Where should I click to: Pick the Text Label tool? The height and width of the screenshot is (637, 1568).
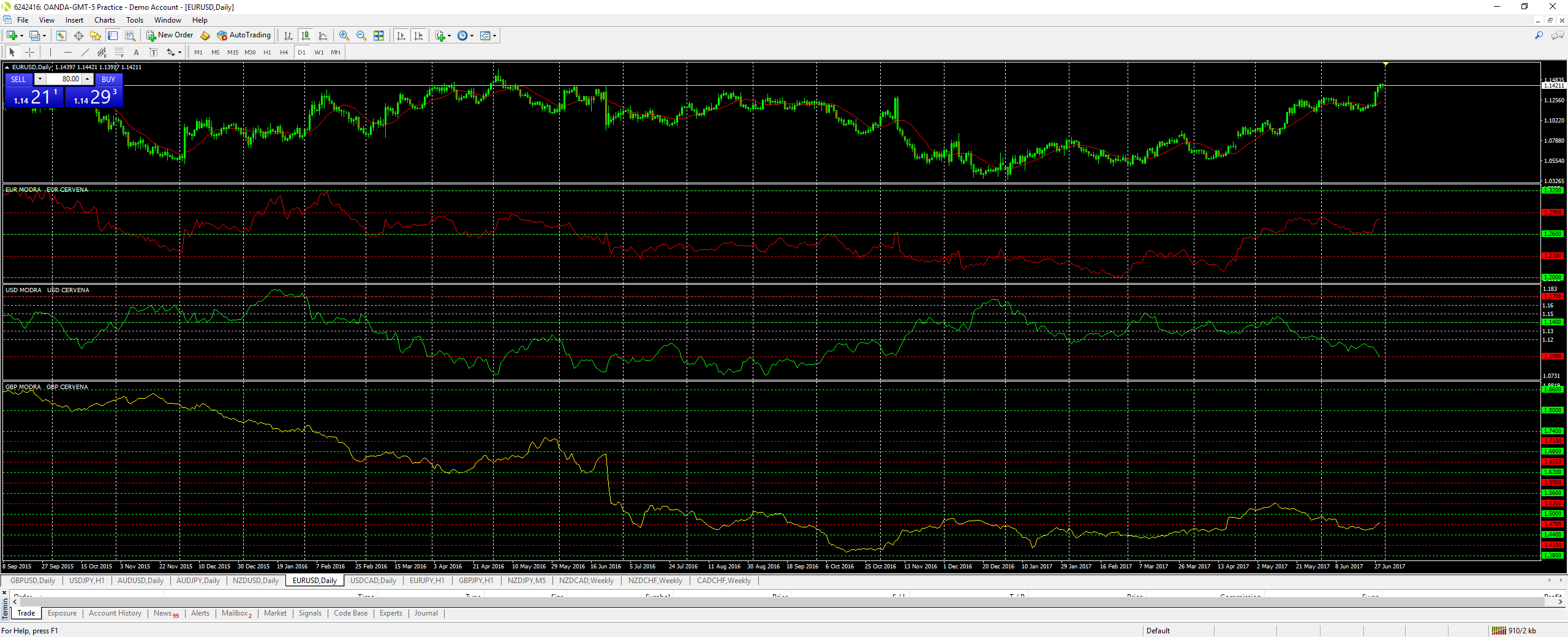pyautogui.click(x=153, y=52)
